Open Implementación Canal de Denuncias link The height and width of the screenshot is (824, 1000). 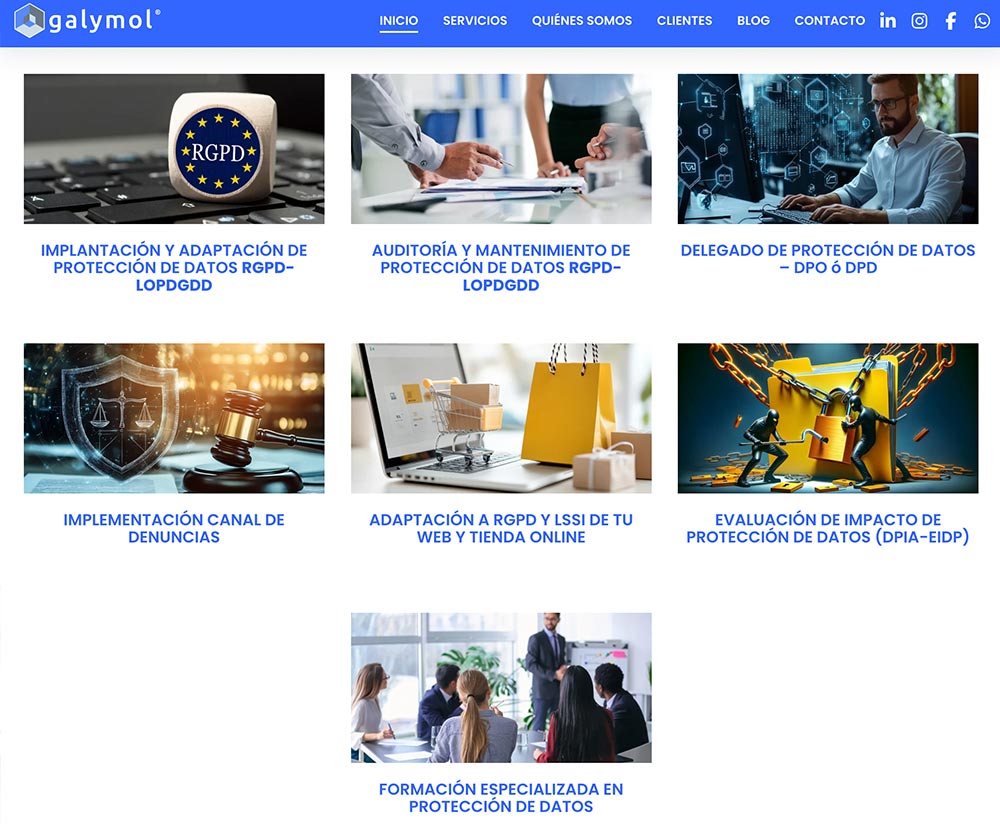click(174, 528)
